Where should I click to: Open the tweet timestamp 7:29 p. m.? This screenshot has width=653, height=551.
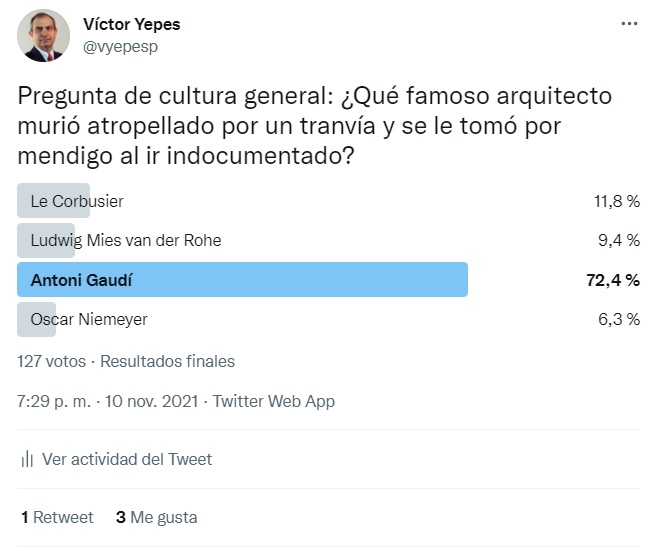(x=55, y=401)
